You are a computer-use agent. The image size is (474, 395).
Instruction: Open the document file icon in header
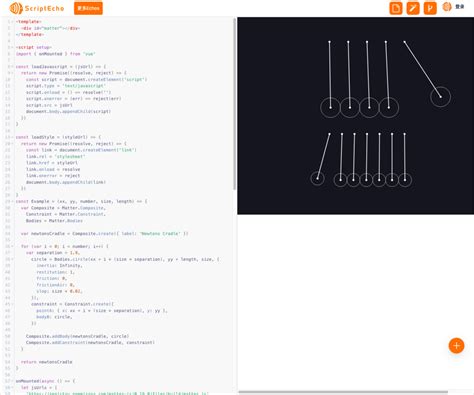coord(396,8)
